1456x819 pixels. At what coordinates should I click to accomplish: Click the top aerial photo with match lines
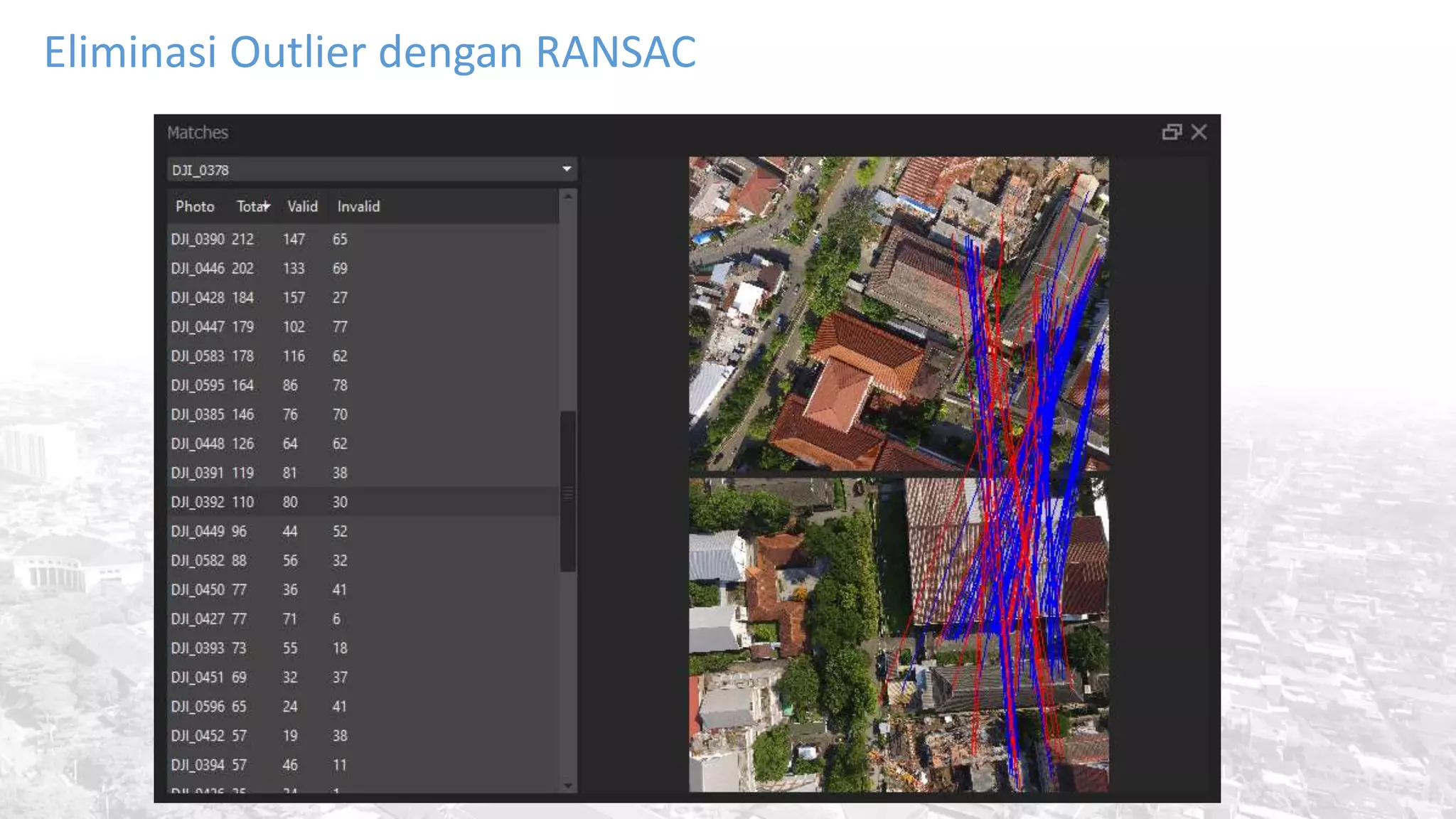899,314
